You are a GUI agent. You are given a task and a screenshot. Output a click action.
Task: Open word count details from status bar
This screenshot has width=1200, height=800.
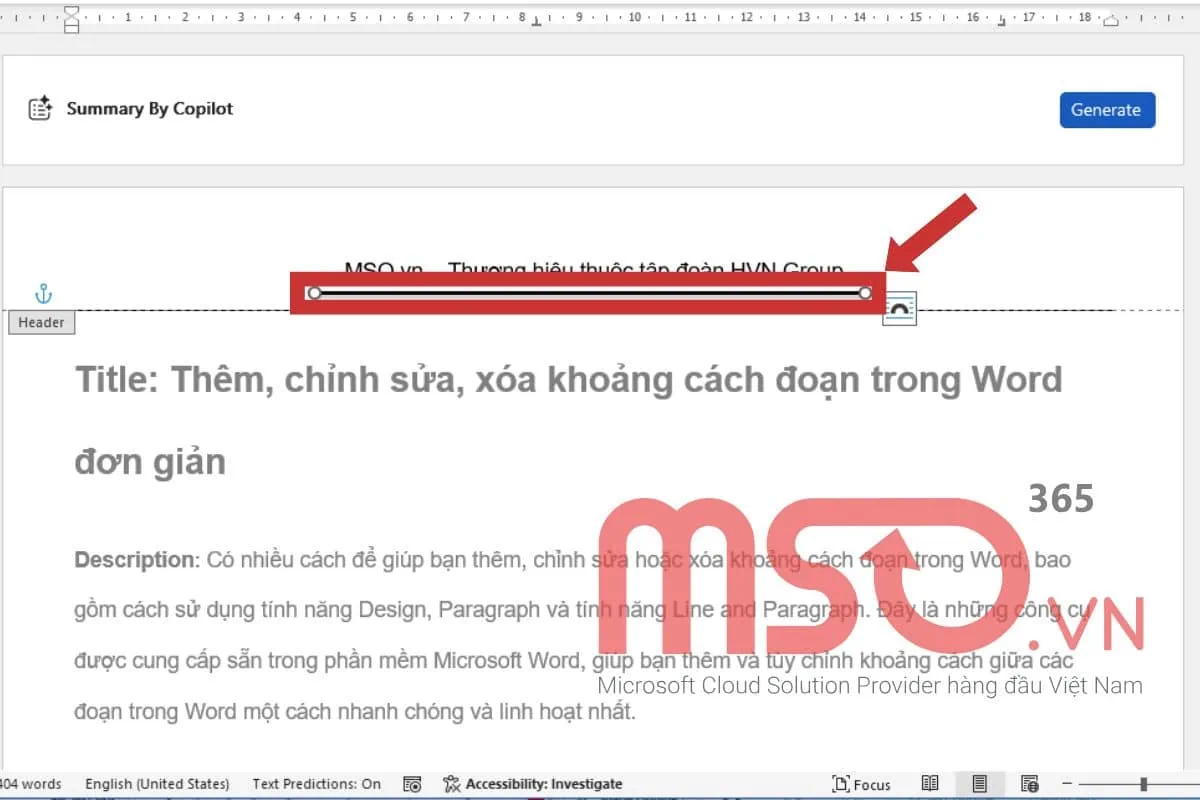tap(30, 784)
